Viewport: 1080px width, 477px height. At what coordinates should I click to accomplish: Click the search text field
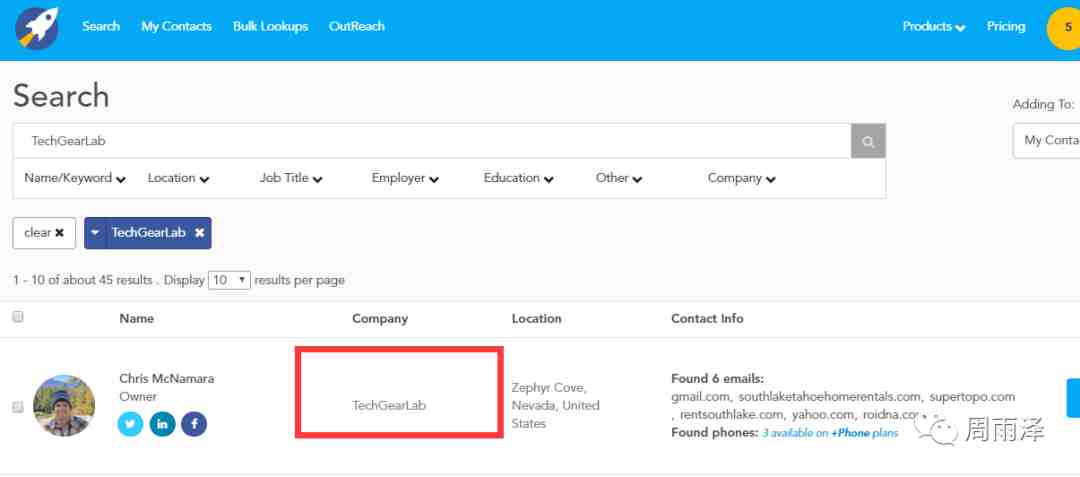430,141
